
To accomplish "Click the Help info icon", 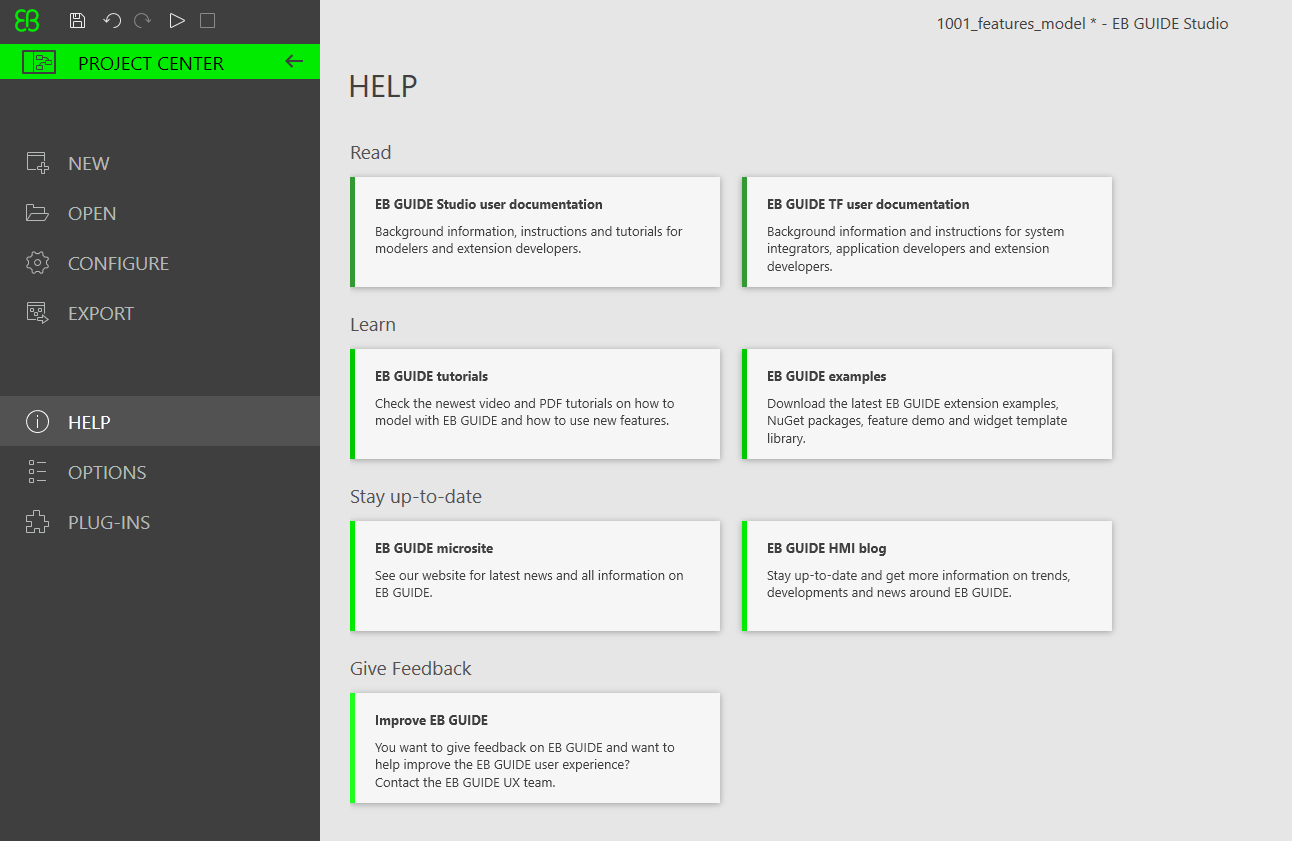I will [37, 422].
